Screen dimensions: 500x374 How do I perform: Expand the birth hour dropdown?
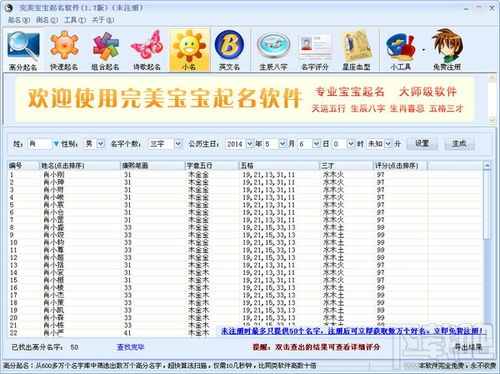tap(351, 144)
